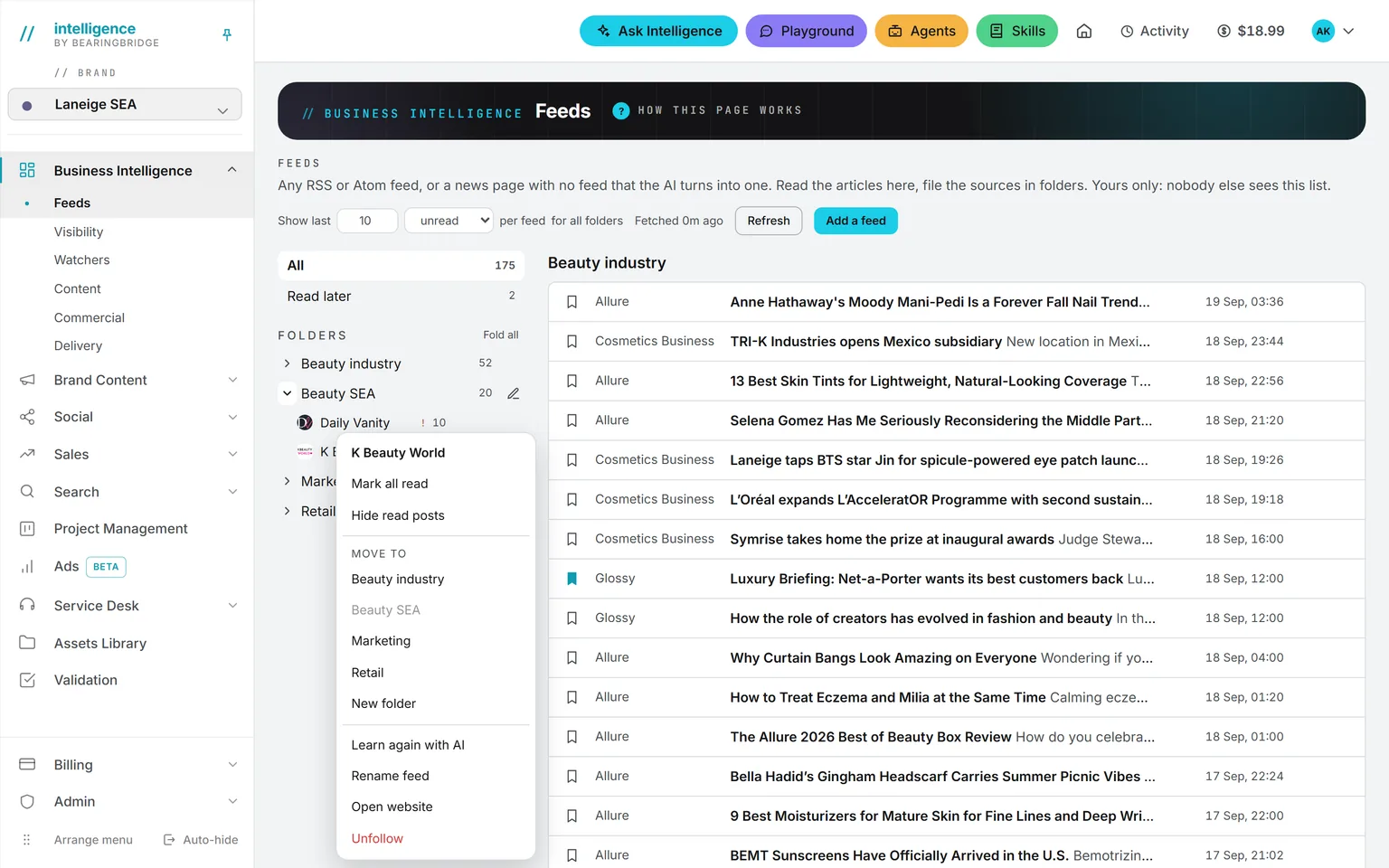1389x868 pixels.
Task: Click the Arrange menu grip icon
Action: tap(27, 840)
